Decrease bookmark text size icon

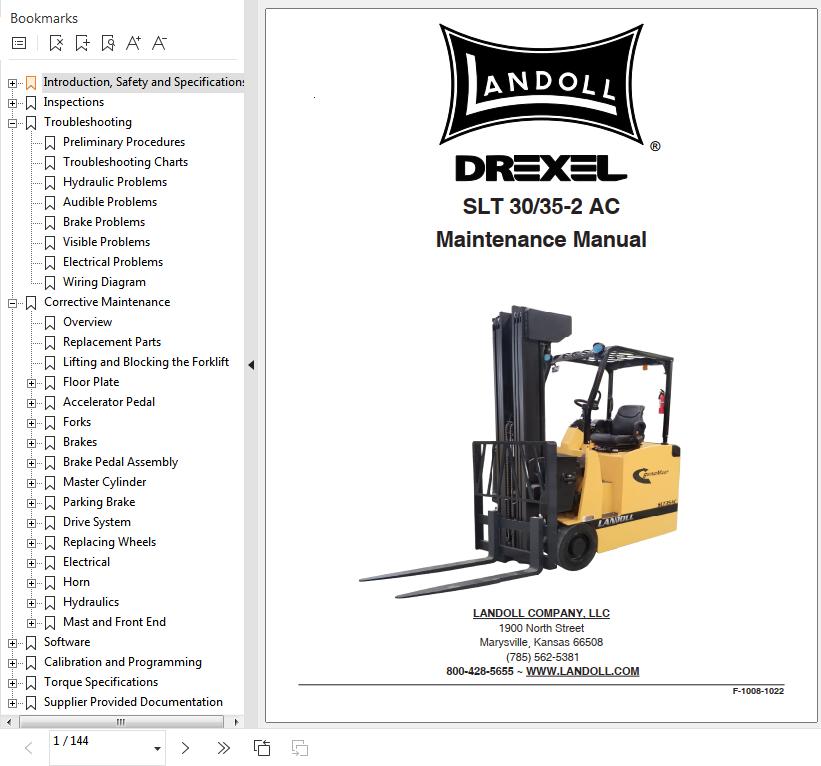tap(159, 43)
